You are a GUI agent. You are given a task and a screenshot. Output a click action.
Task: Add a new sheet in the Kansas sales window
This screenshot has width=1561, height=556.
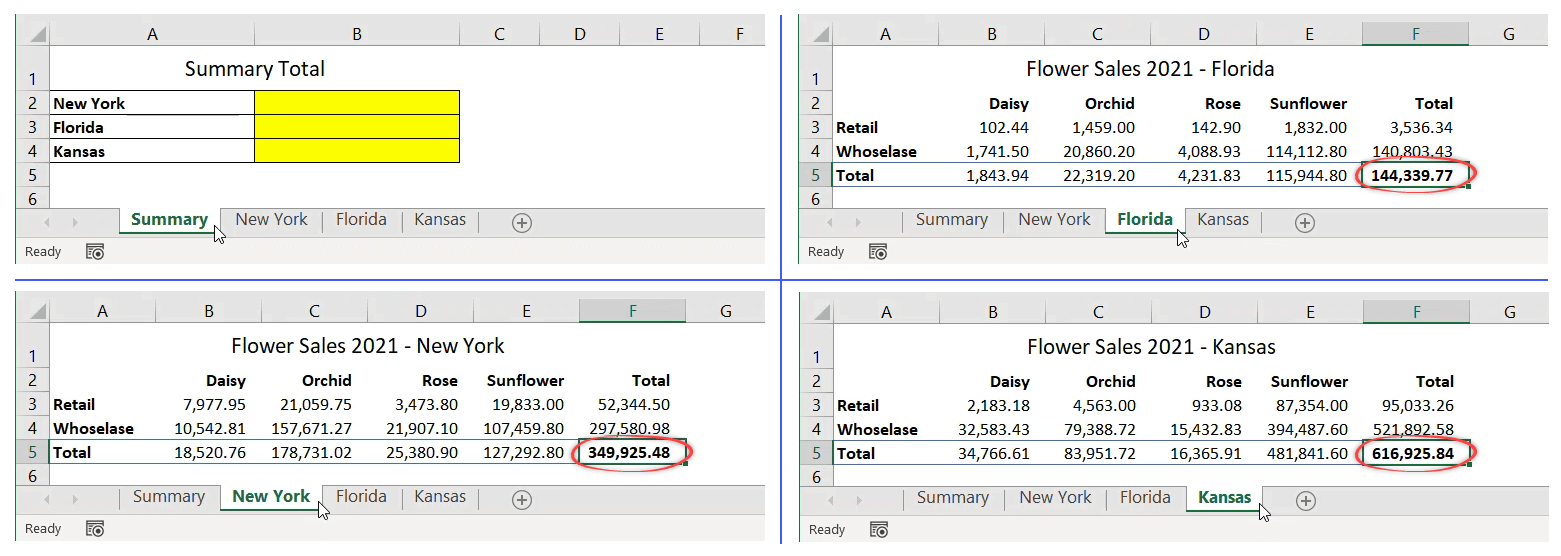click(x=1305, y=501)
